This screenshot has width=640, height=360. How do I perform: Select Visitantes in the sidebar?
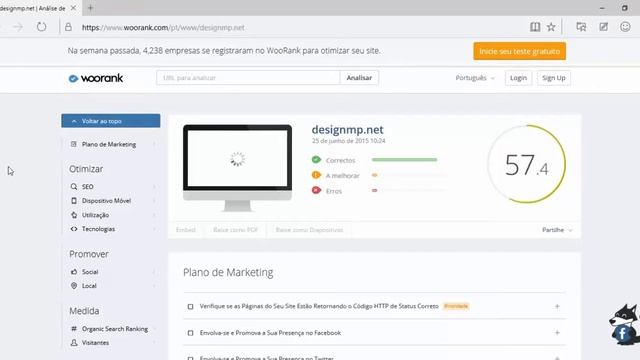(x=96, y=343)
